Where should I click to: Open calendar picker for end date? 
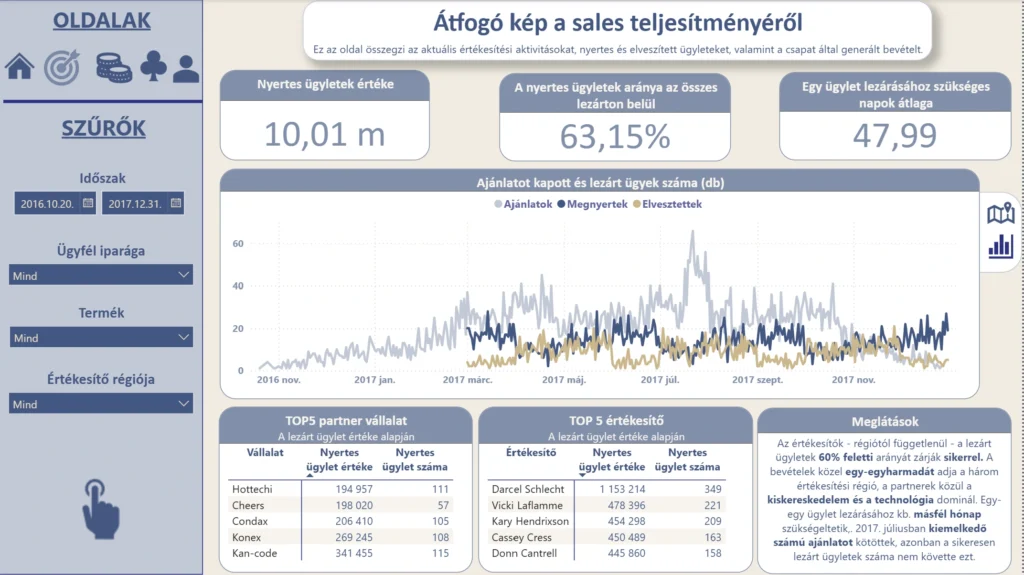click(175, 203)
